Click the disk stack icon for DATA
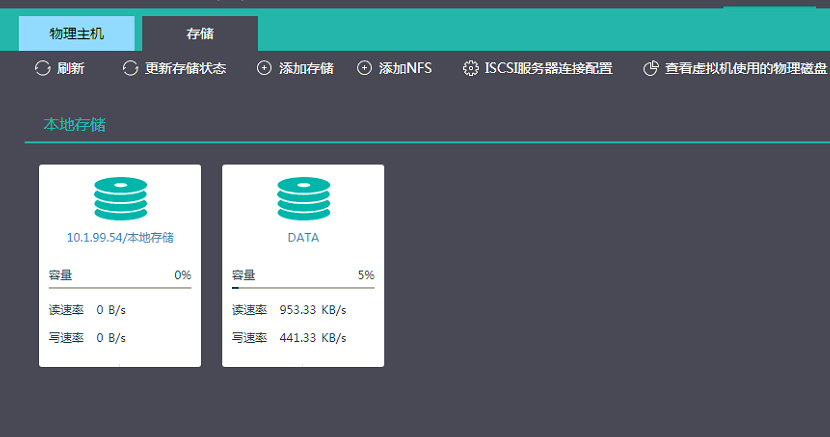The image size is (830, 437). click(x=304, y=198)
